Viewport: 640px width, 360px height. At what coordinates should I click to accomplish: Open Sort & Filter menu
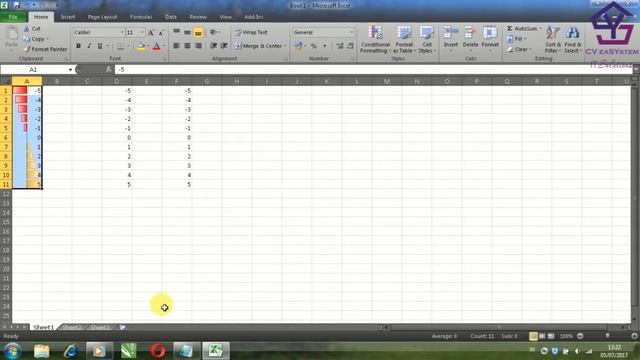click(553, 39)
